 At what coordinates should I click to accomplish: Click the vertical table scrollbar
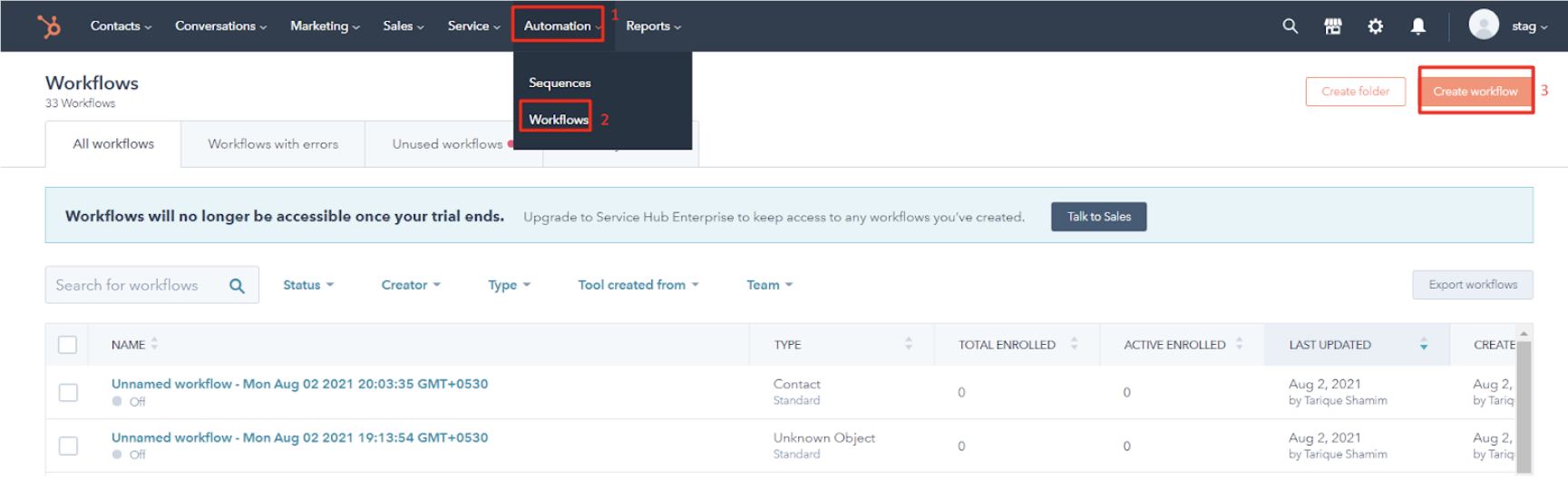1524,399
